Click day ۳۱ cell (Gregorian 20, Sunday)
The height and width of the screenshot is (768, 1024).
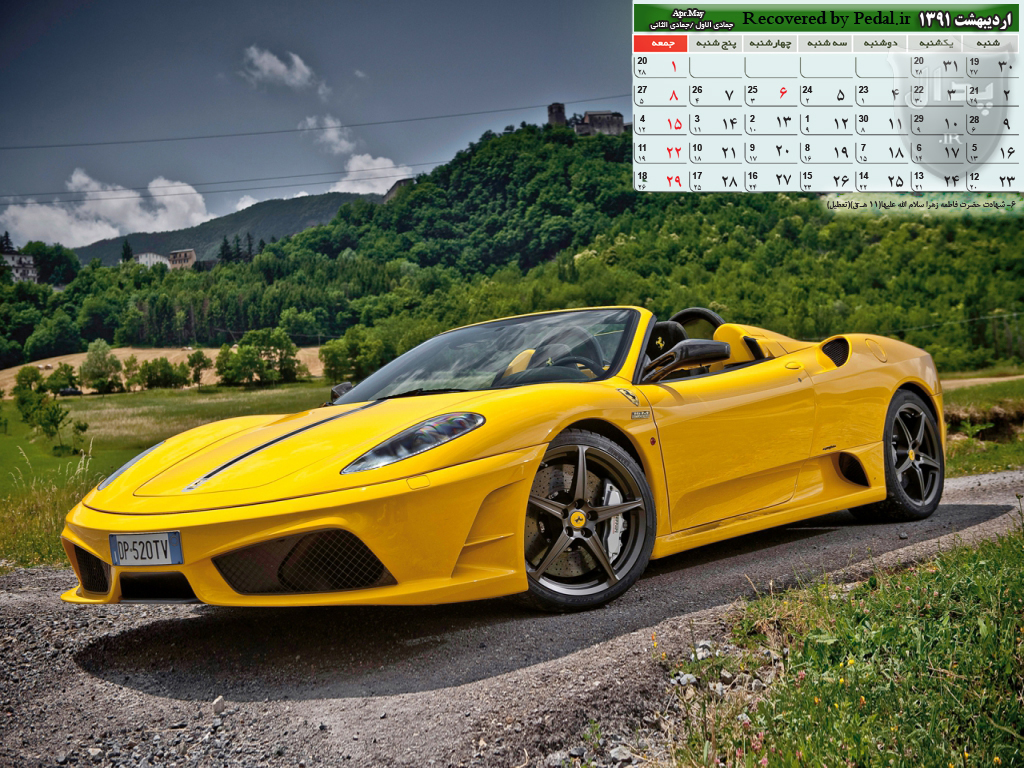click(937, 66)
